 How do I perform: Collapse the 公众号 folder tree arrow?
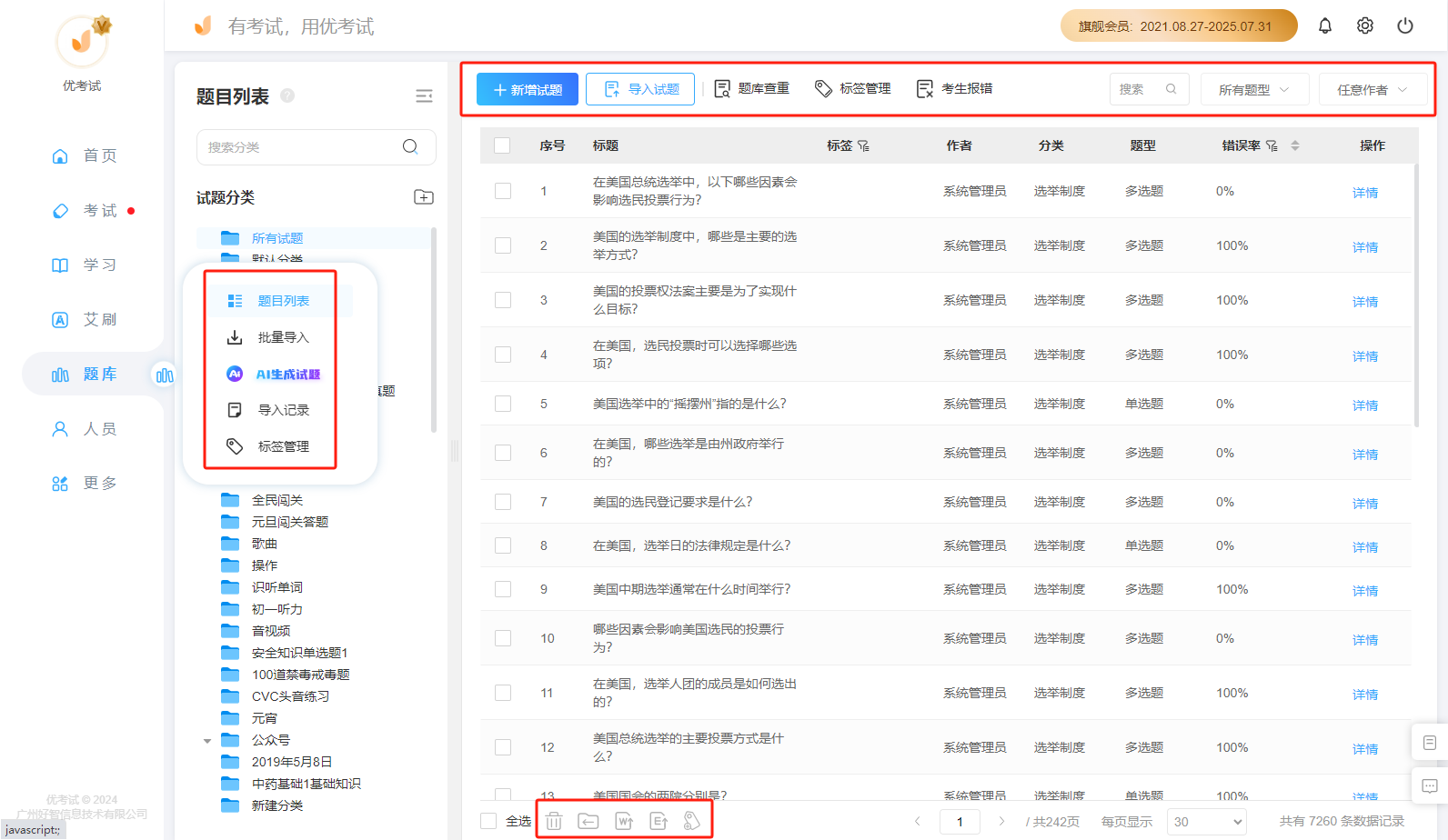click(x=207, y=741)
